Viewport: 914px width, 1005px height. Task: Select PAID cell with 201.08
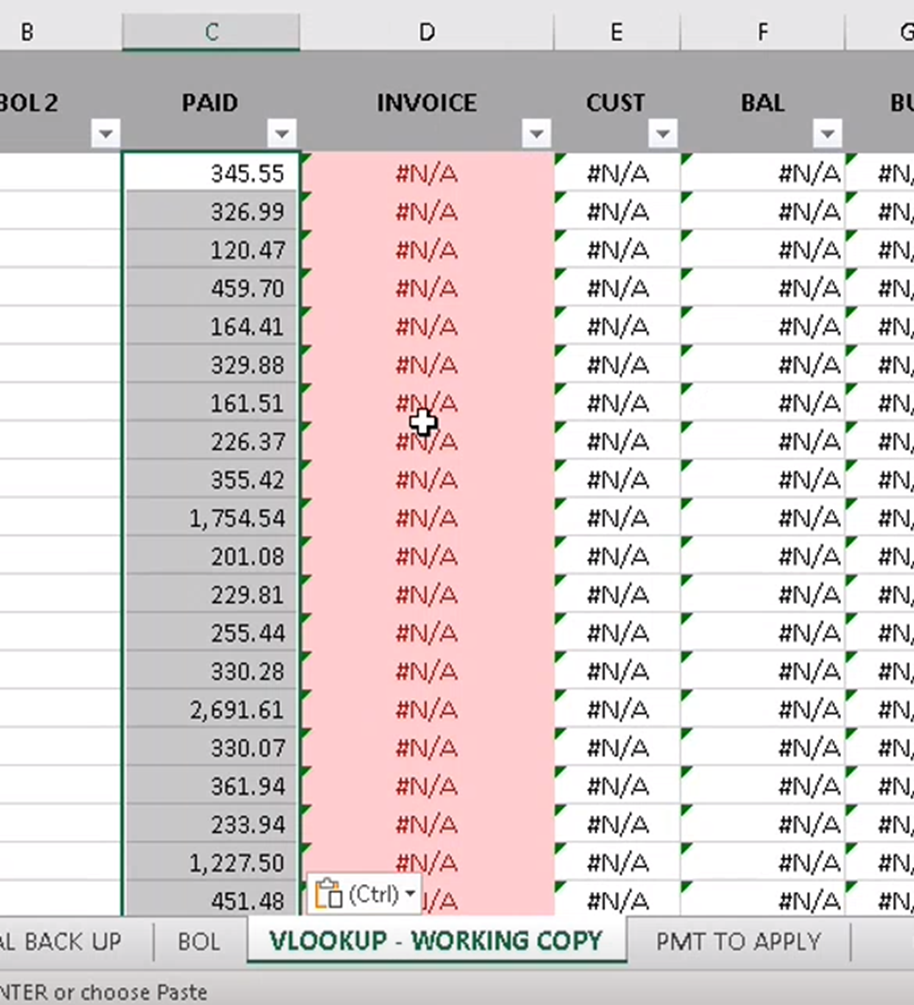coord(211,556)
